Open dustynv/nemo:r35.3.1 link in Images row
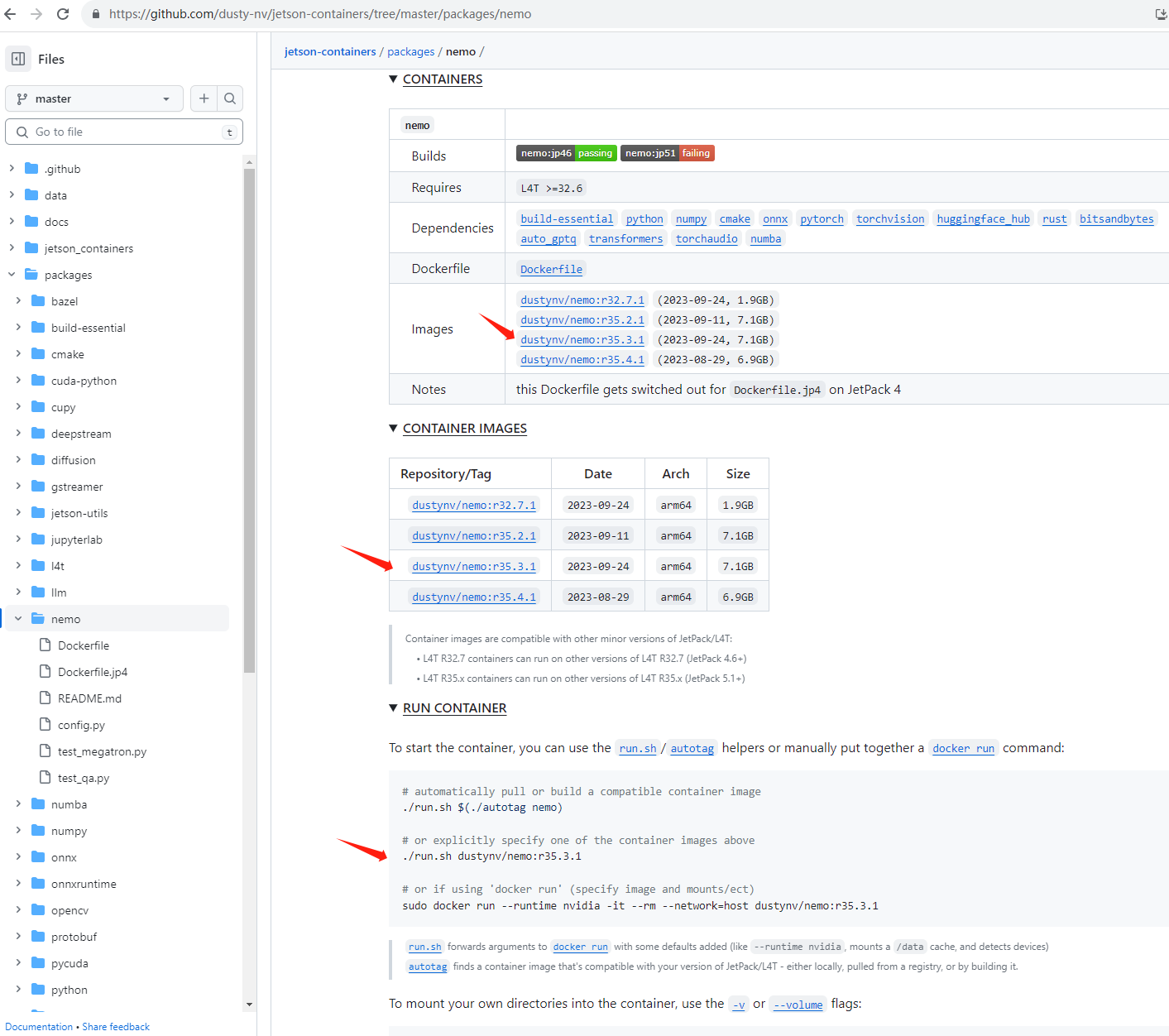The image size is (1169, 1036). coord(582,339)
